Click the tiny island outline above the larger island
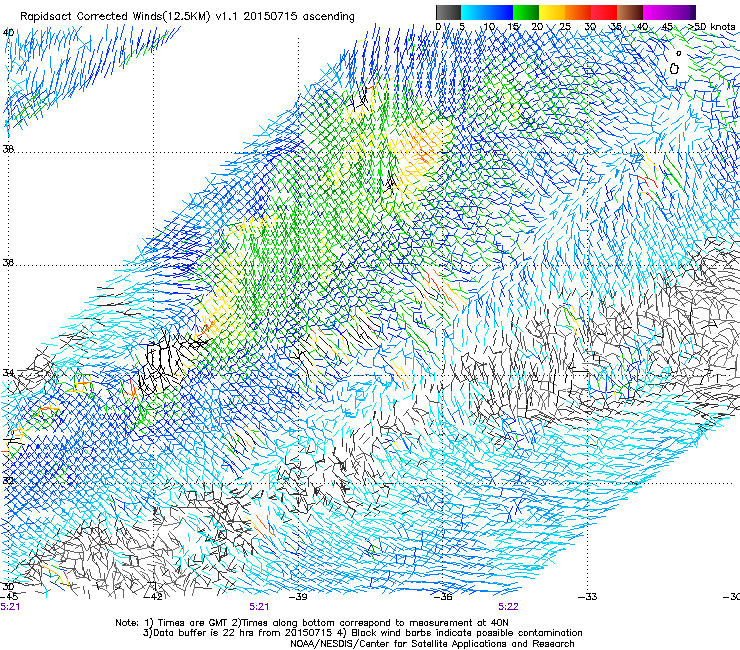Viewport: 740px width, 650px height. pyautogui.click(x=679, y=53)
